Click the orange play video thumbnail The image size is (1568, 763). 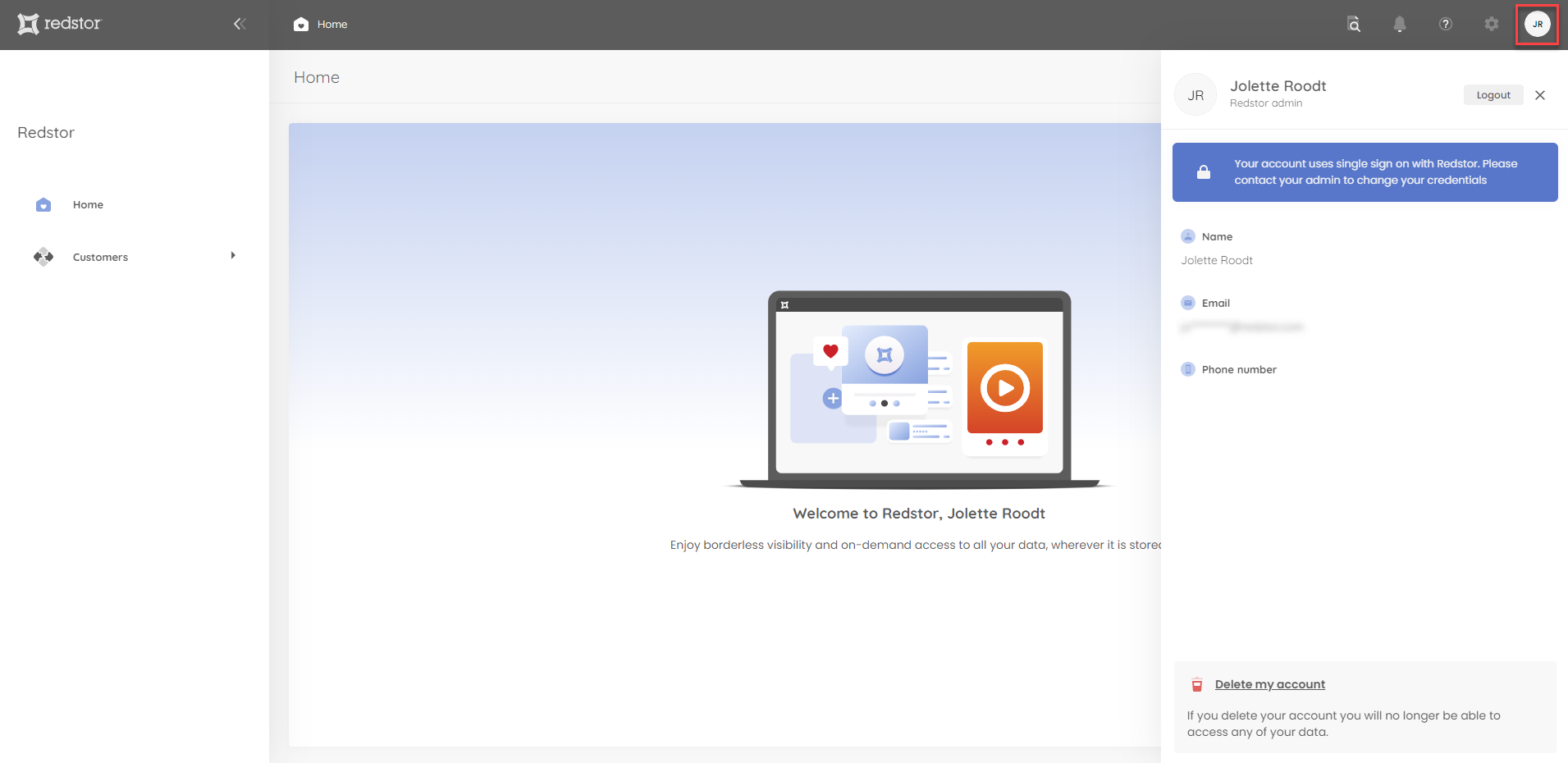tap(1005, 388)
